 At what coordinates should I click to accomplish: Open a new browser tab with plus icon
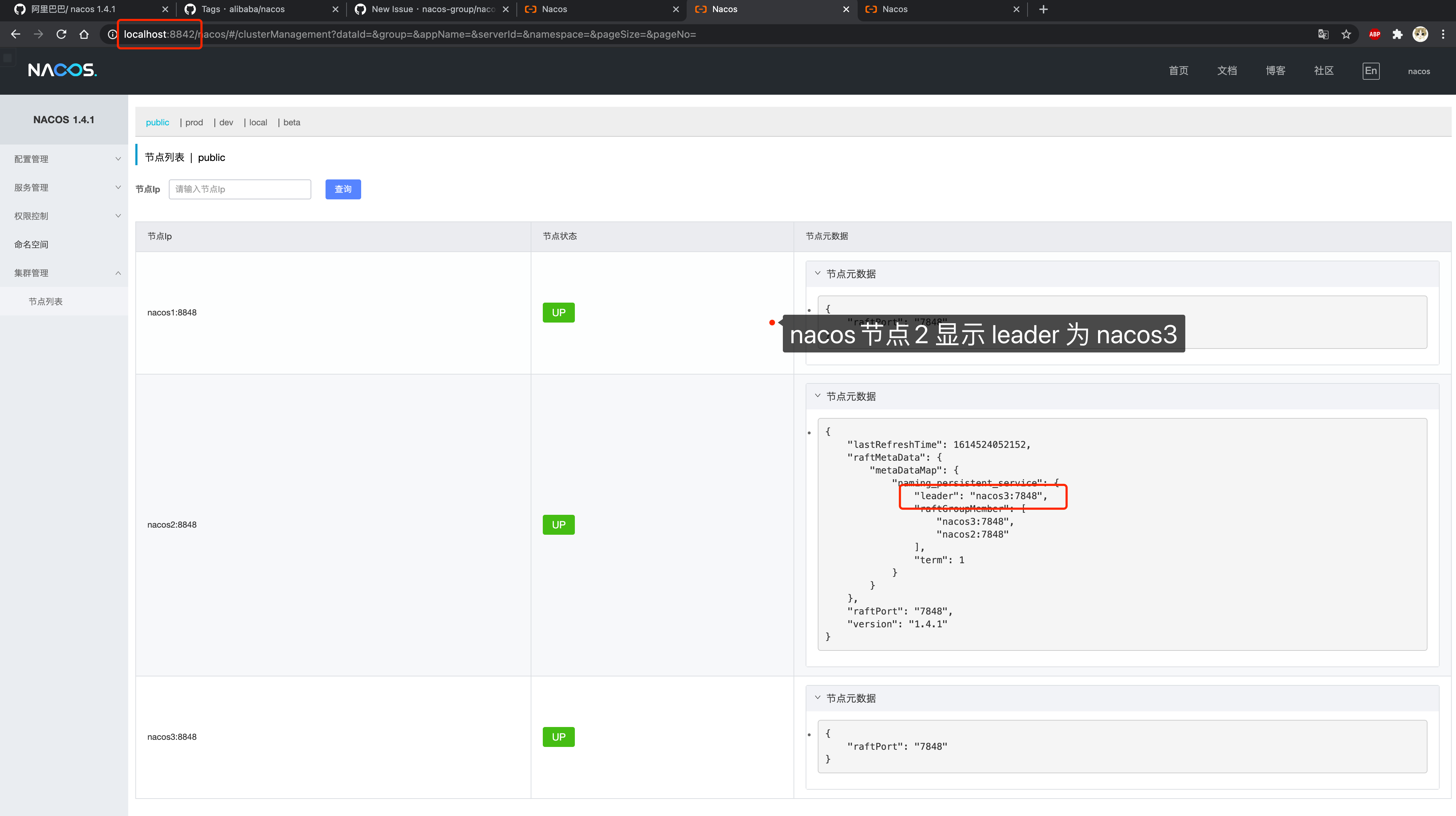1044,9
